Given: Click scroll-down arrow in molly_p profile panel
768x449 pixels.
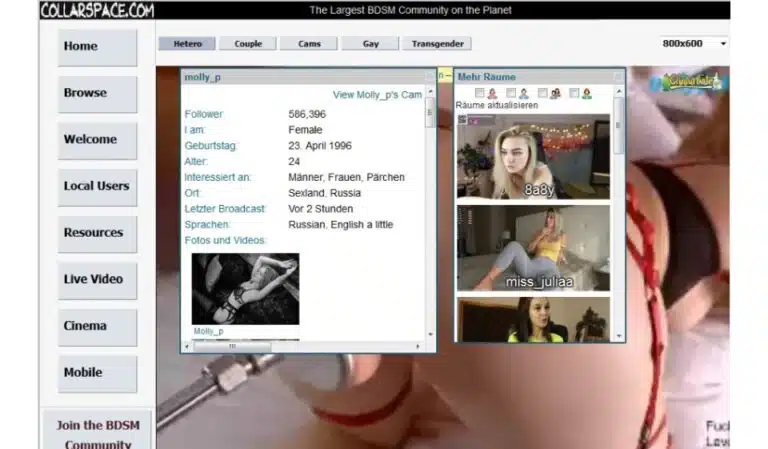Looking at the screenshot, I should [x=431, y=334].
